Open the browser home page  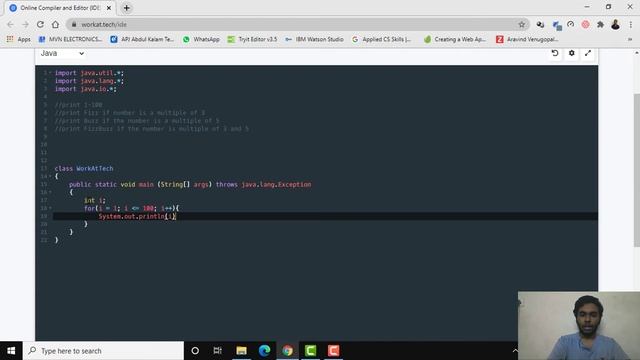pyautogui.click(x=56, y=24)
